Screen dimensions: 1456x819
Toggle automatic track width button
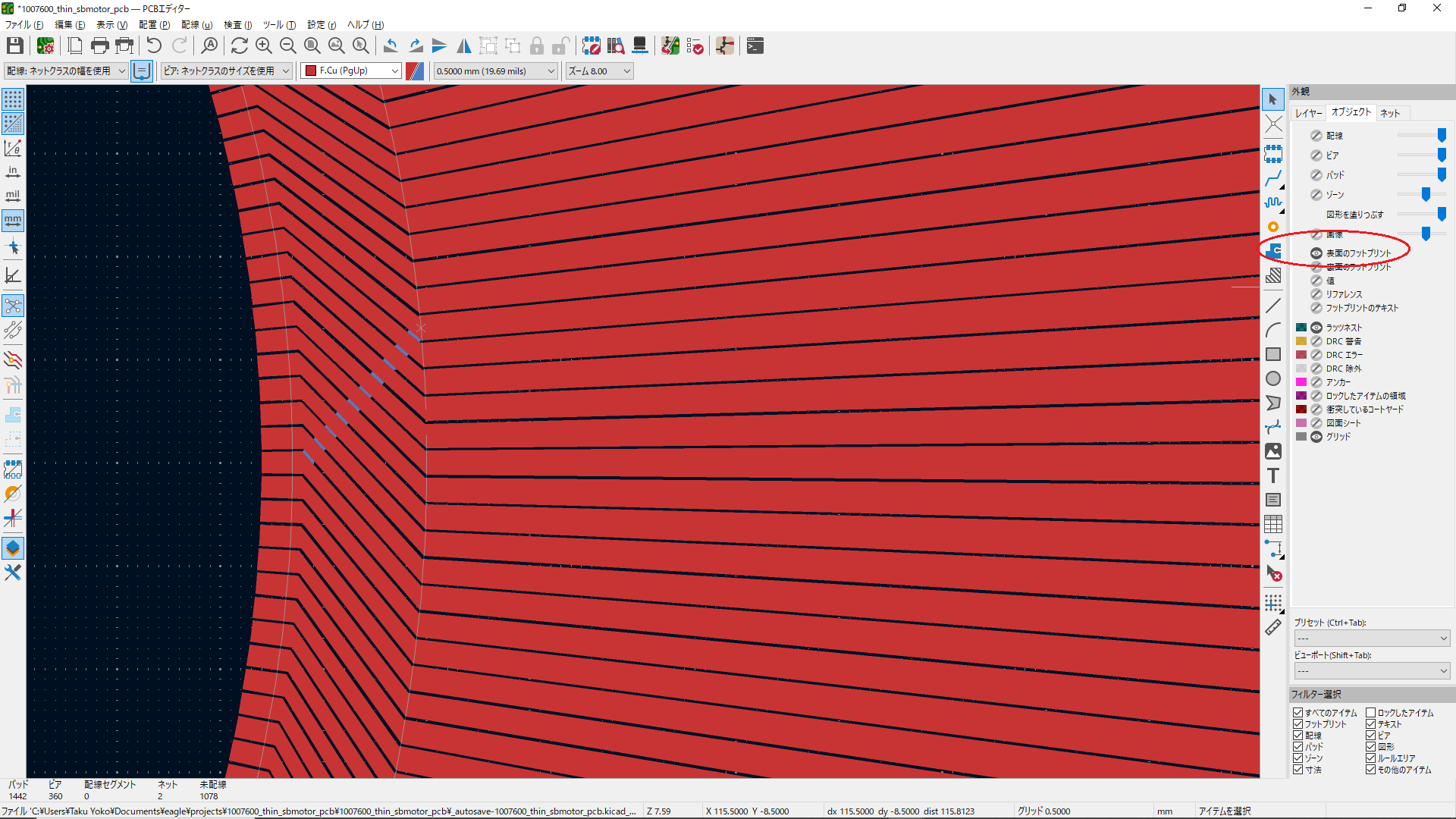(x=142, y=71)
